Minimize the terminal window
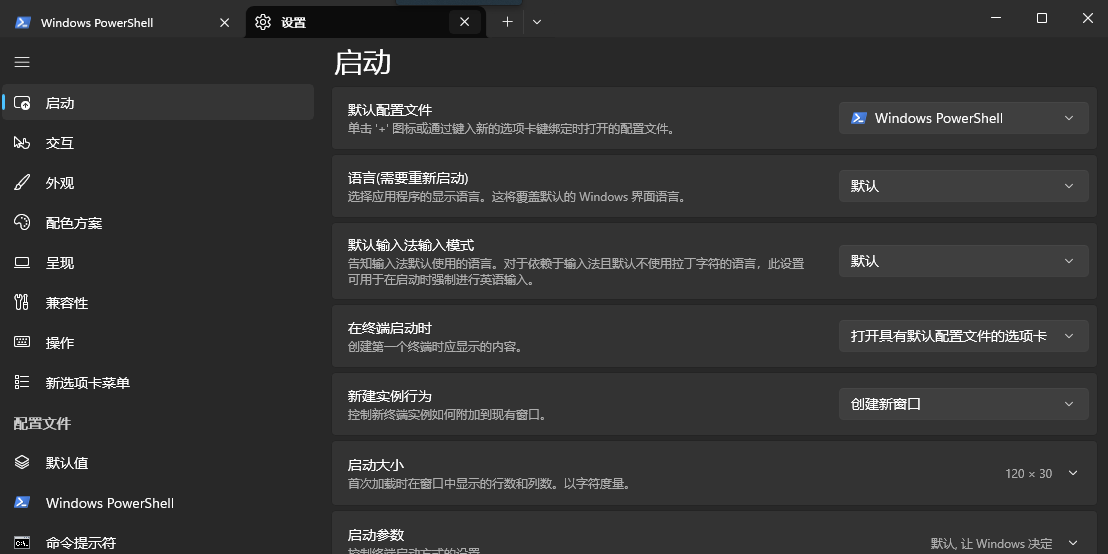 coord(996,18)
